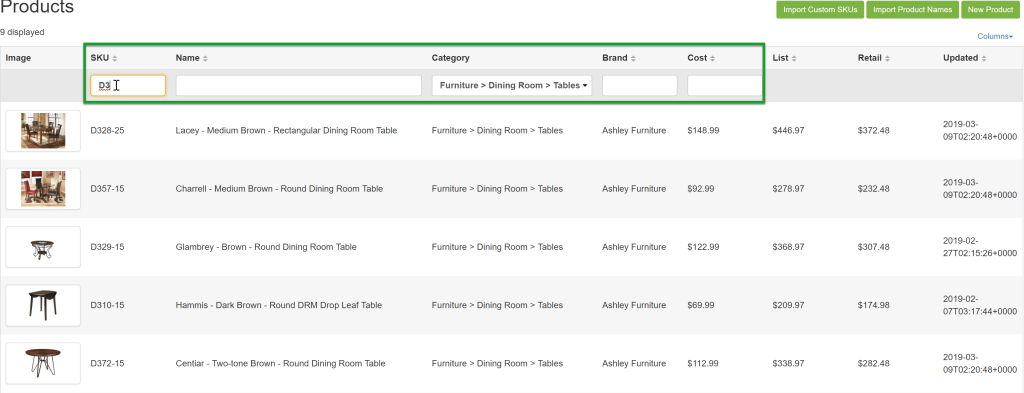Sort by Updated column arrows
1024x393 pixels.
pos(984,58)
